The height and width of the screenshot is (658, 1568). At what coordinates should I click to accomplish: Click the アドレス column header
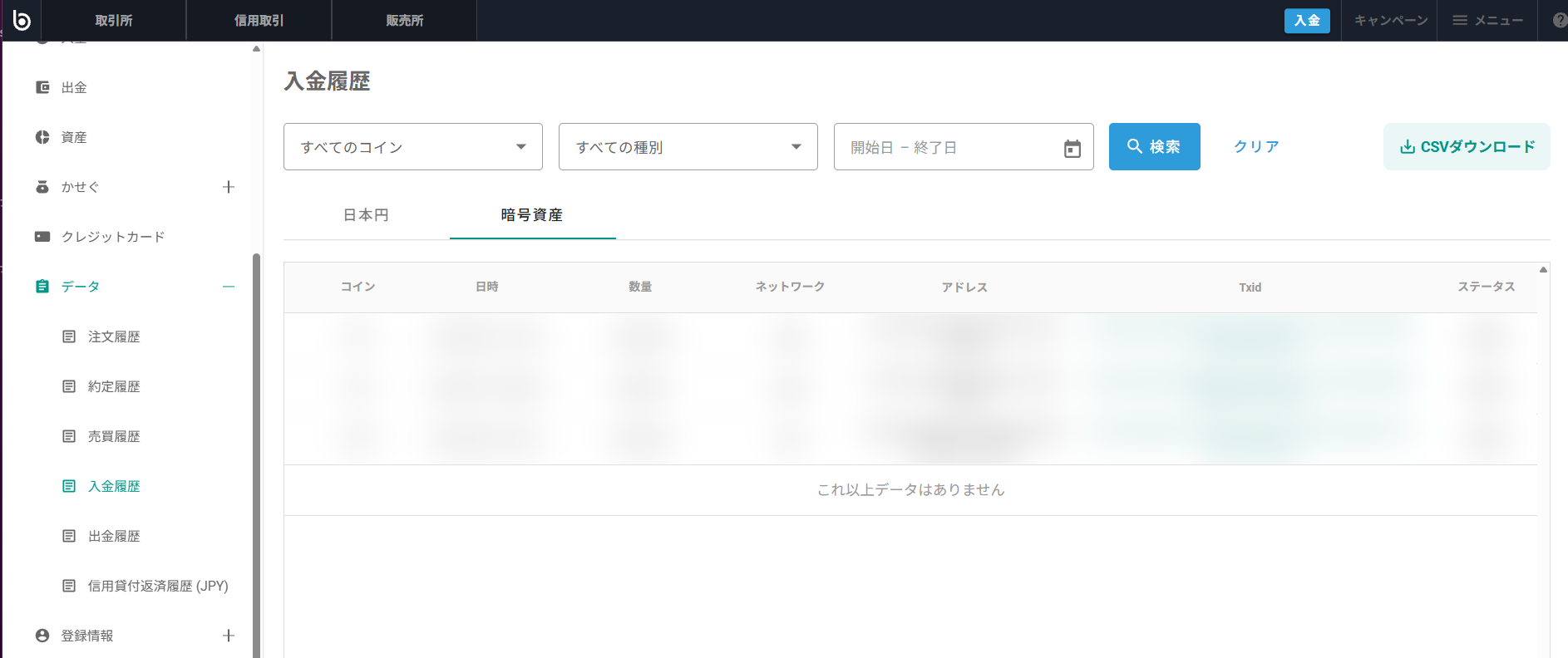click(x=964, y=287)
